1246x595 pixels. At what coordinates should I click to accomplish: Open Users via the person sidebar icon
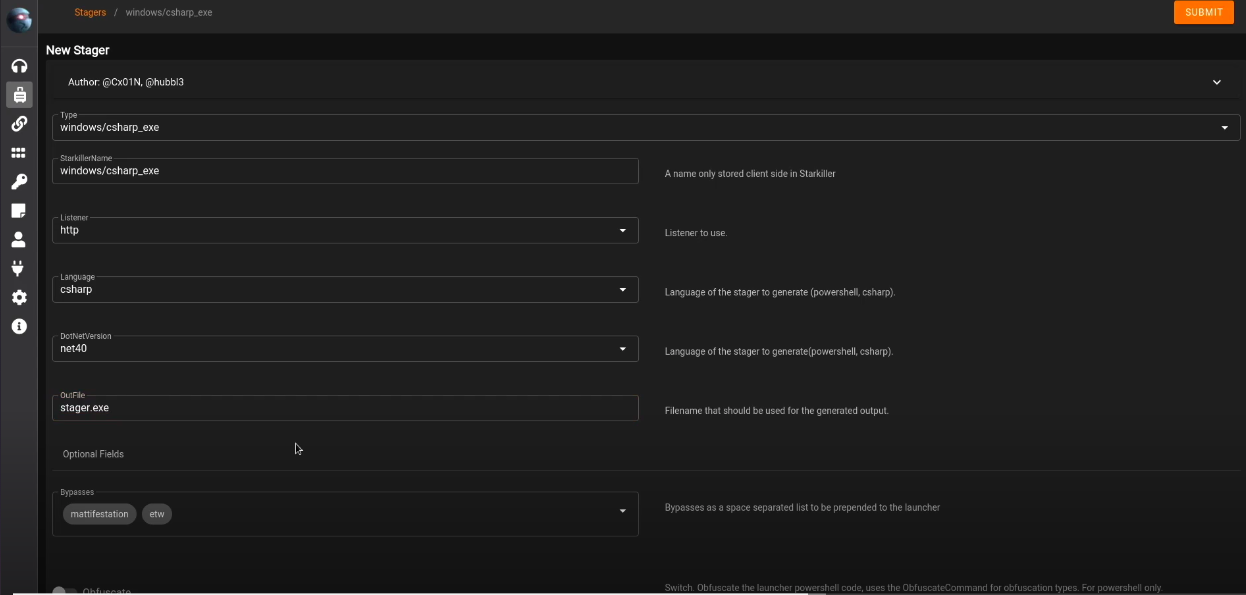[19, 240]
